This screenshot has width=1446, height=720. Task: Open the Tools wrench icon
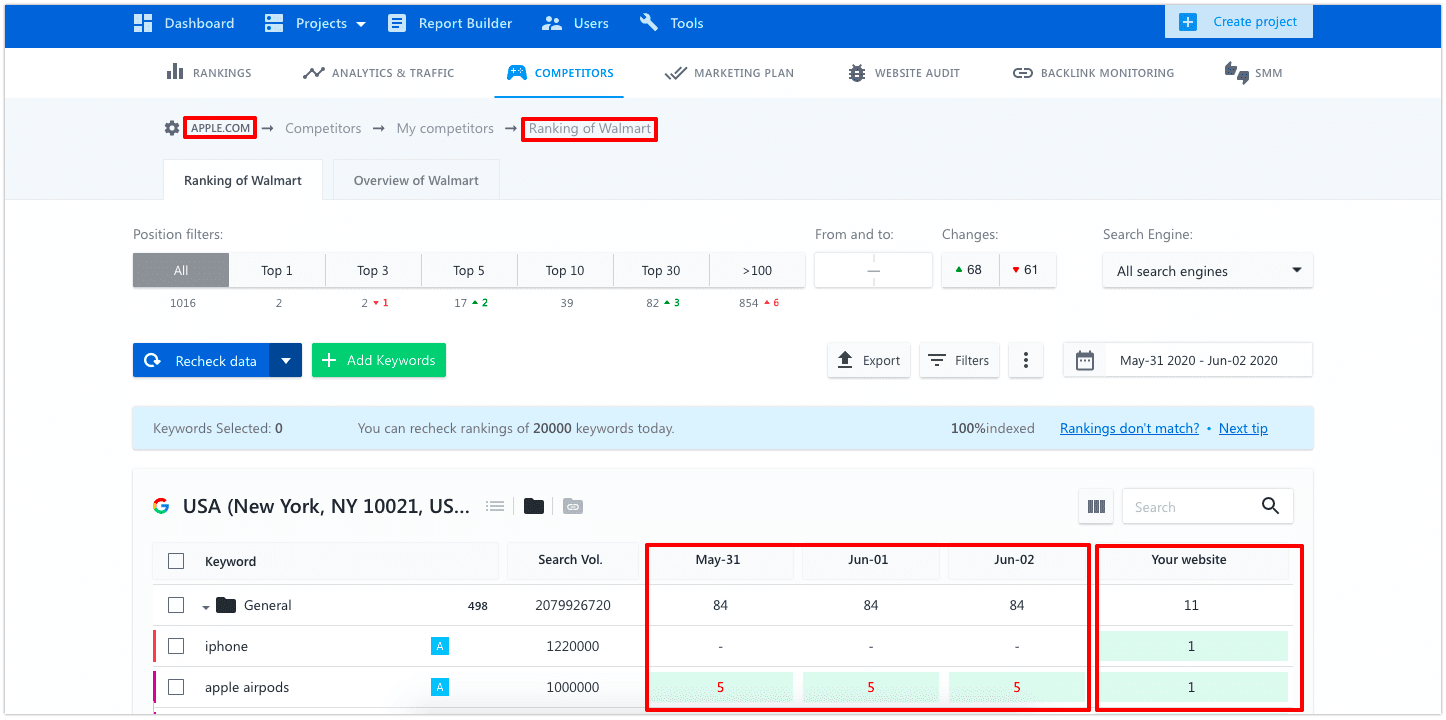tap(649, 23)
